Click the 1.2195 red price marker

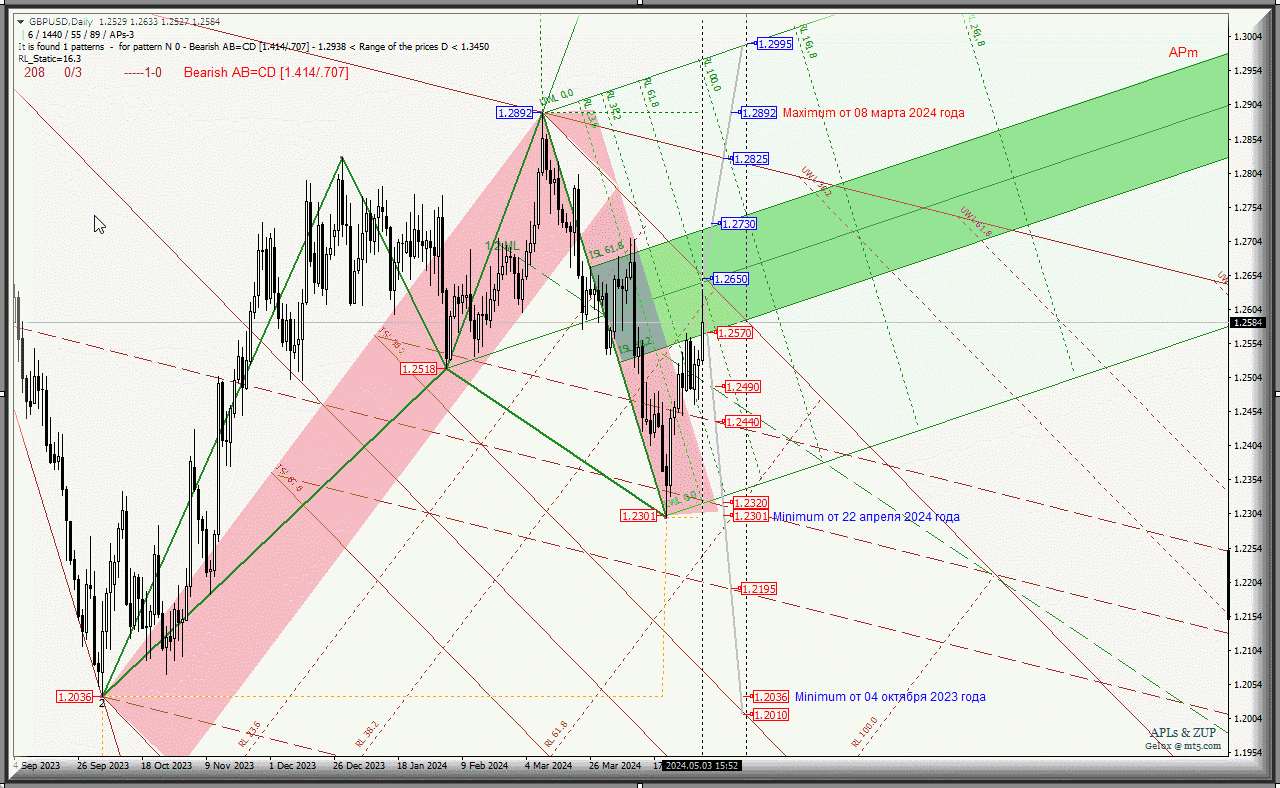pyautogui.click(x=758, y=589)
